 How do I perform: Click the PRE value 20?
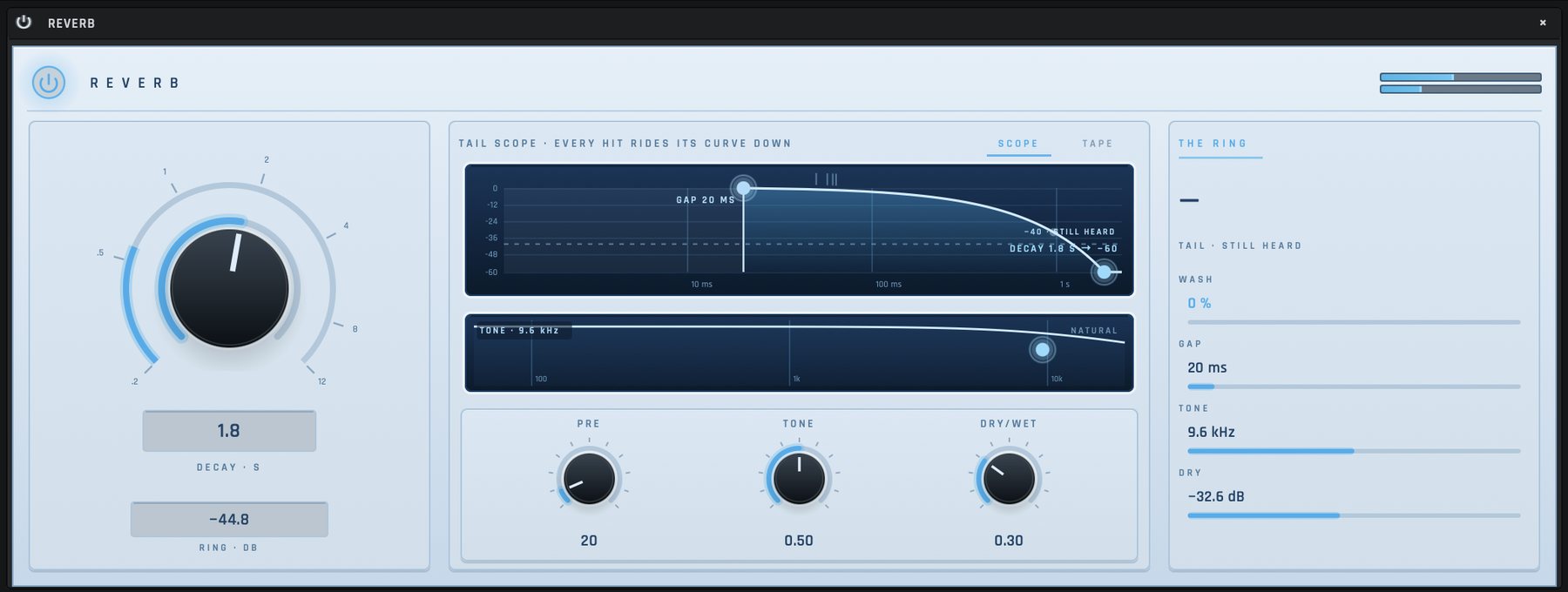589,541
